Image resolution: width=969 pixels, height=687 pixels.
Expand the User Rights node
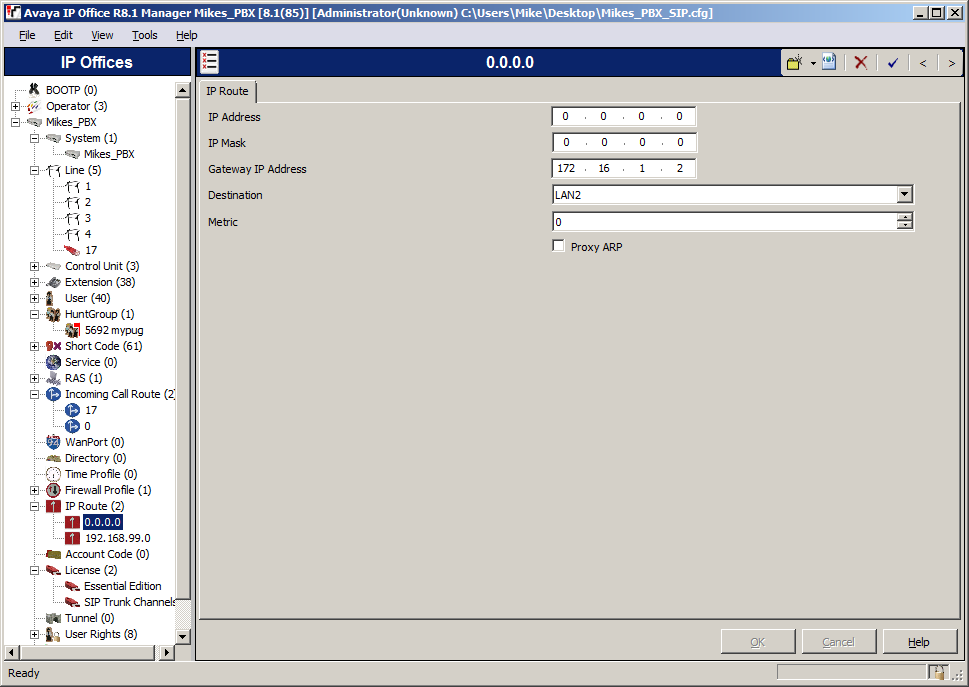tap(35, 634)
